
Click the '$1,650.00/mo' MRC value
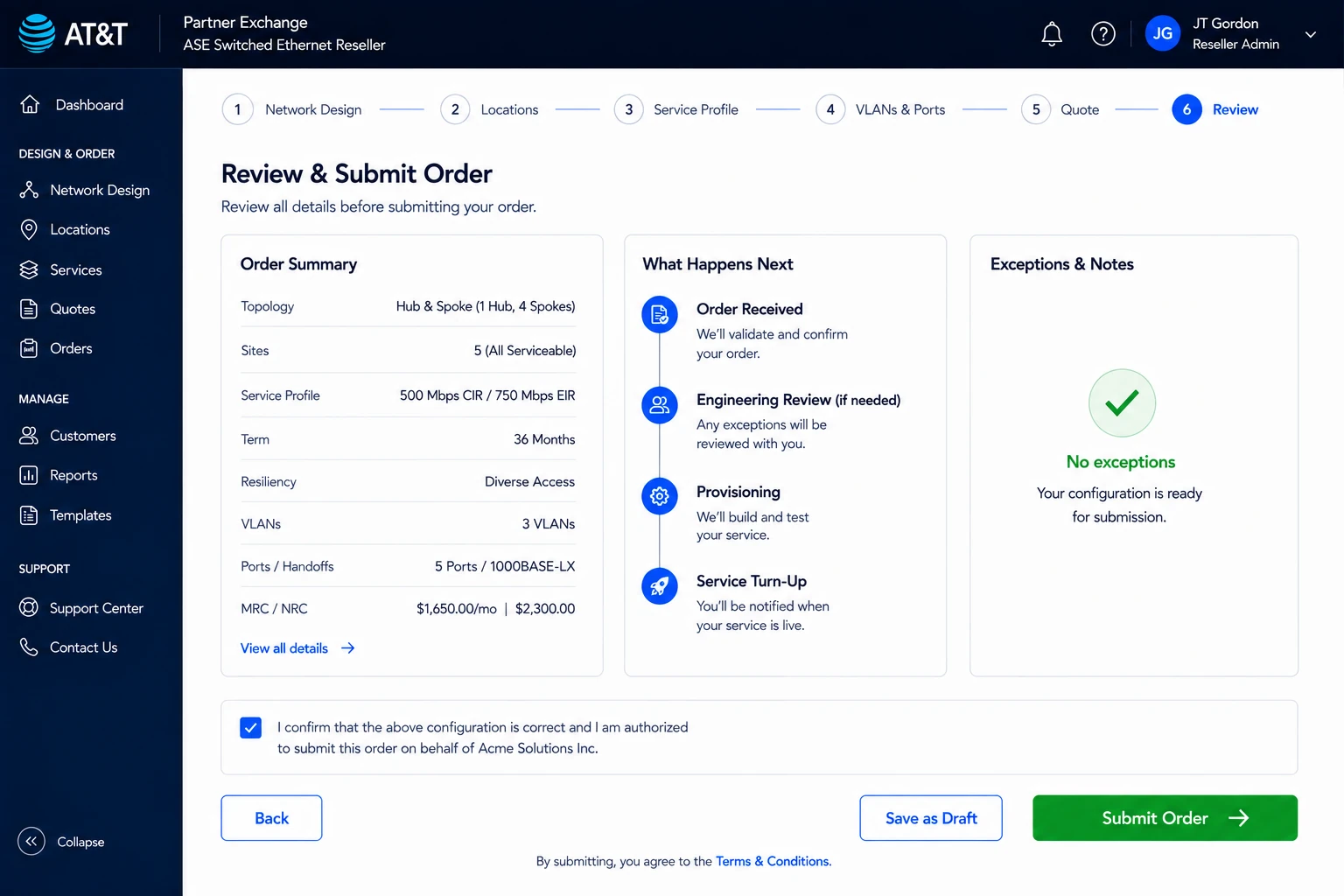[457, 608]
